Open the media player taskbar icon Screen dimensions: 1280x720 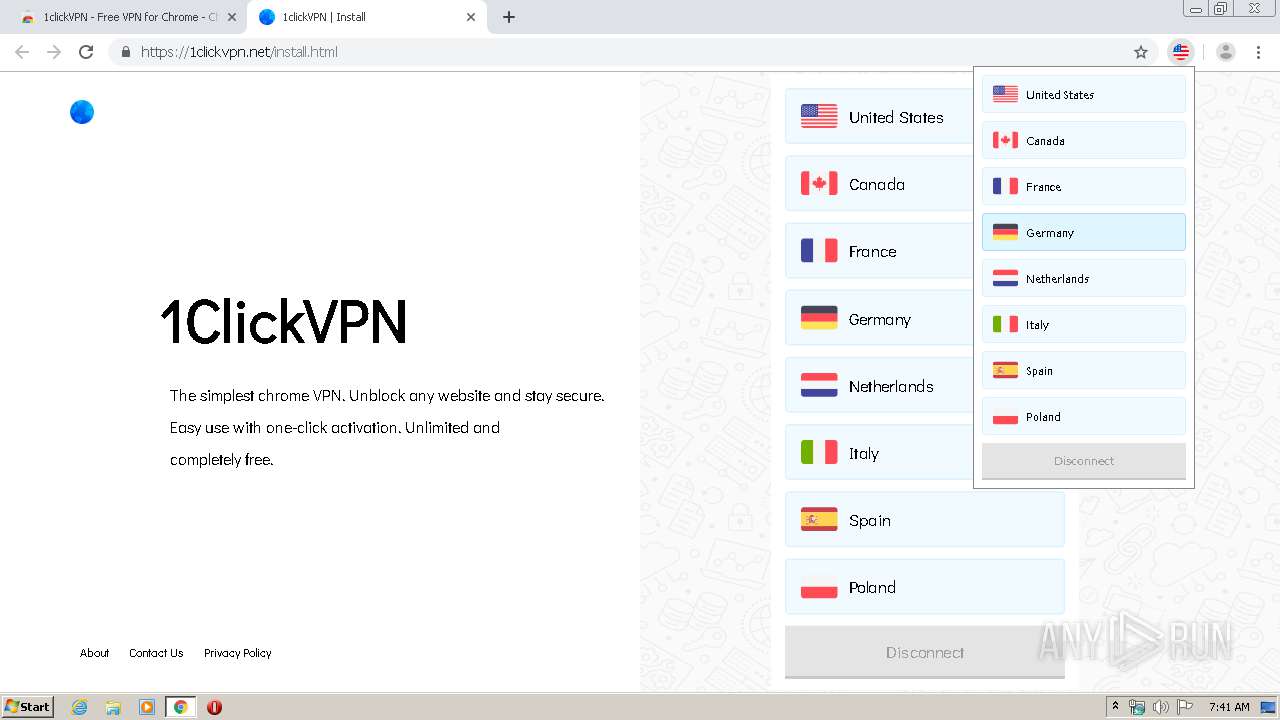pos(147,707)
